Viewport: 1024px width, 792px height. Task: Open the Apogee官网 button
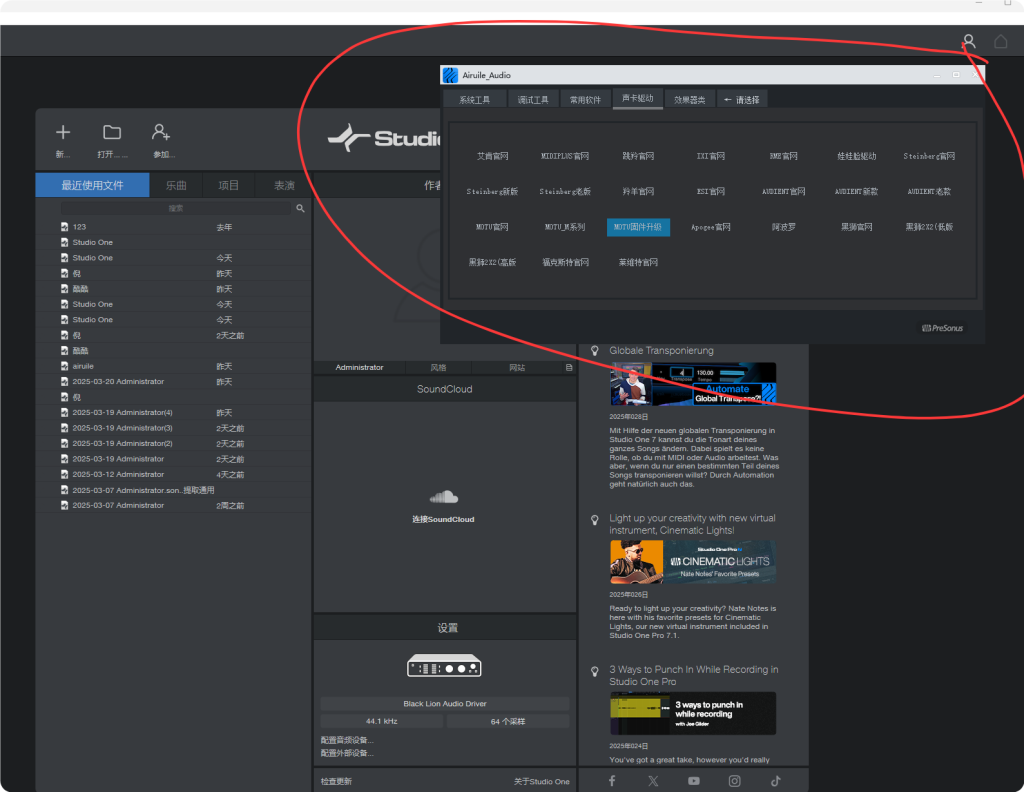click(x=711, y=227)
